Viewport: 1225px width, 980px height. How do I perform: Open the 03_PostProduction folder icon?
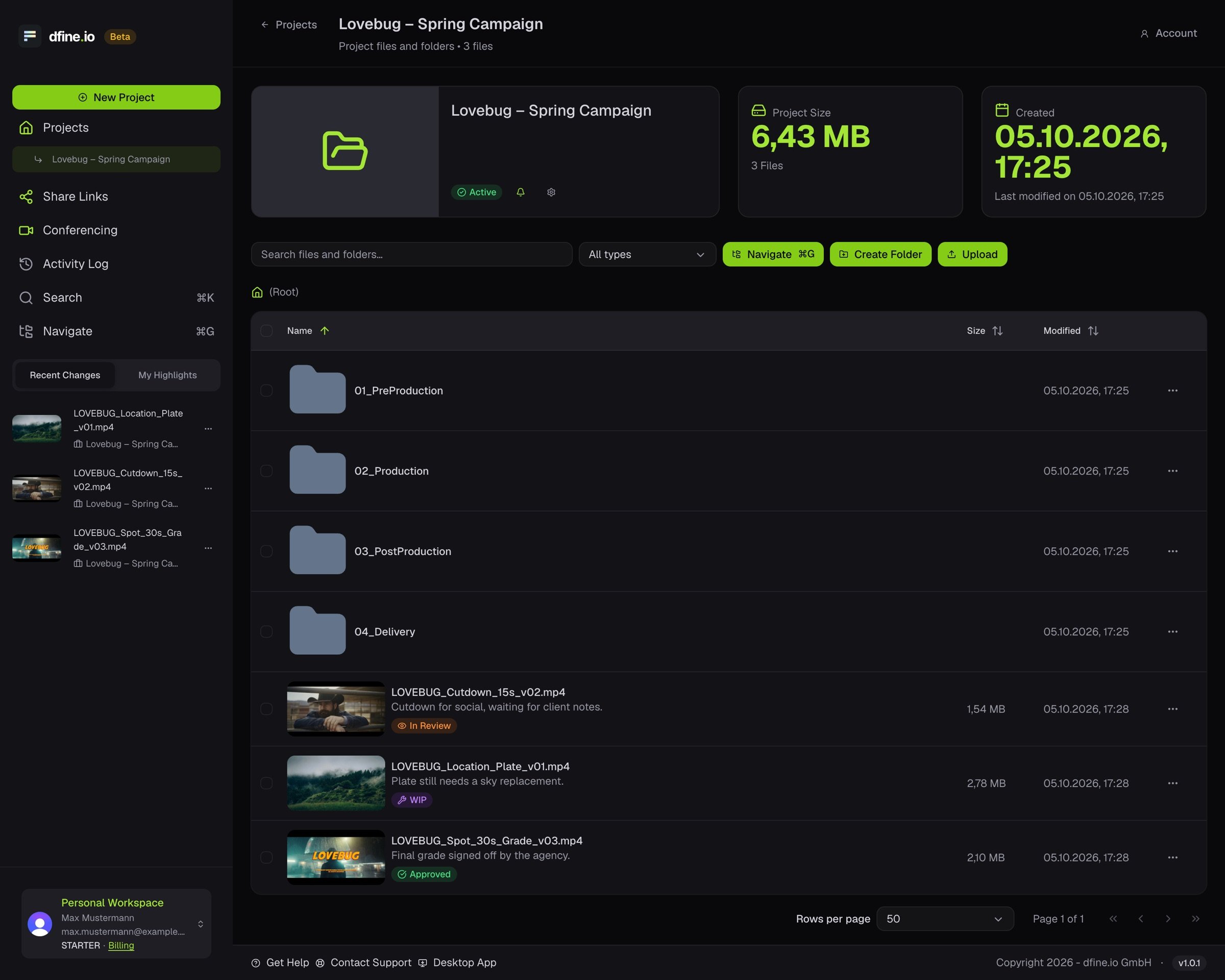pyautogui.click(x=317, y=550)
